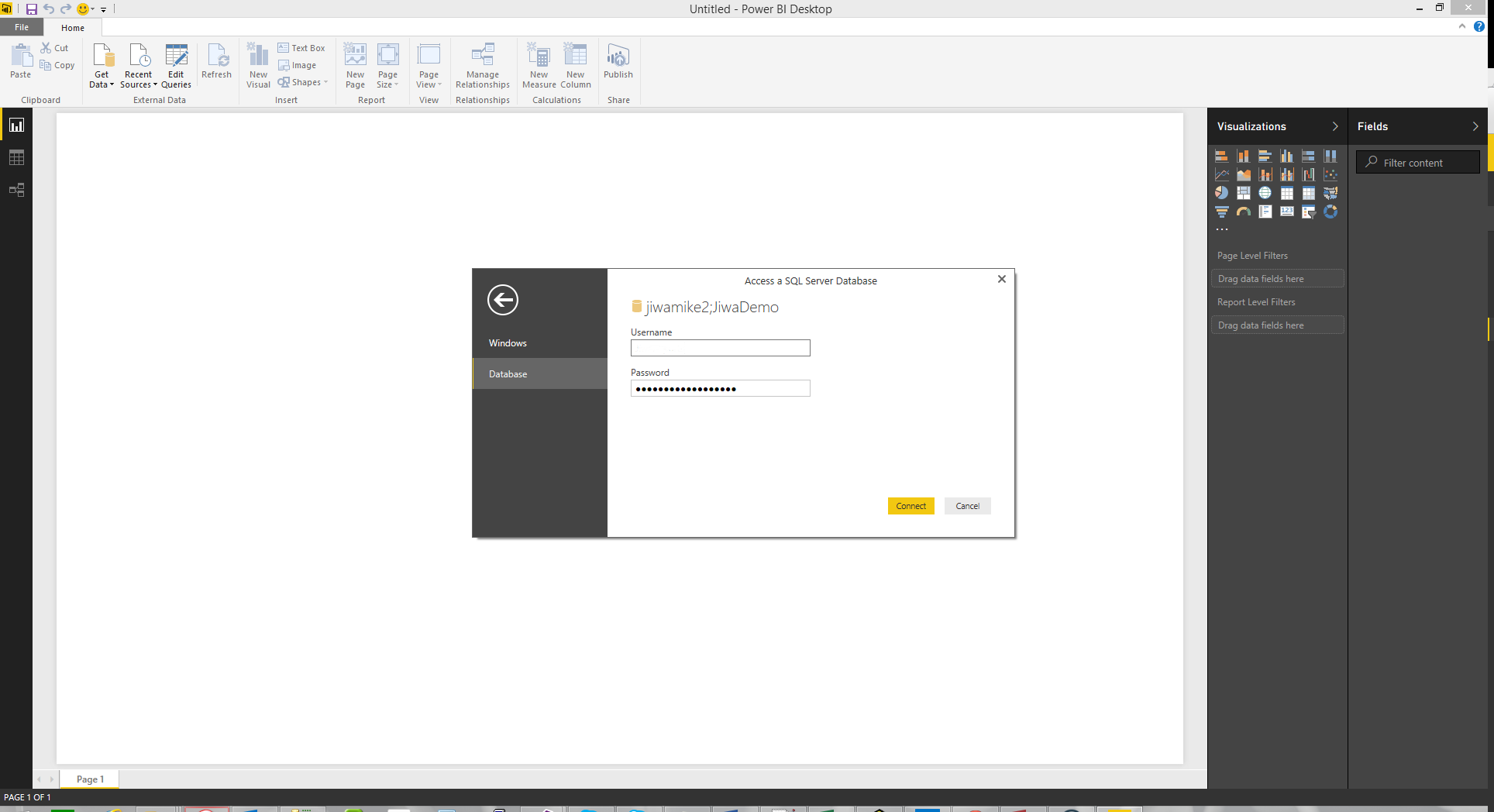1494x812 pixels.
Task: Switch to Data view in left sidebar
Action: (x=16, y=158)
